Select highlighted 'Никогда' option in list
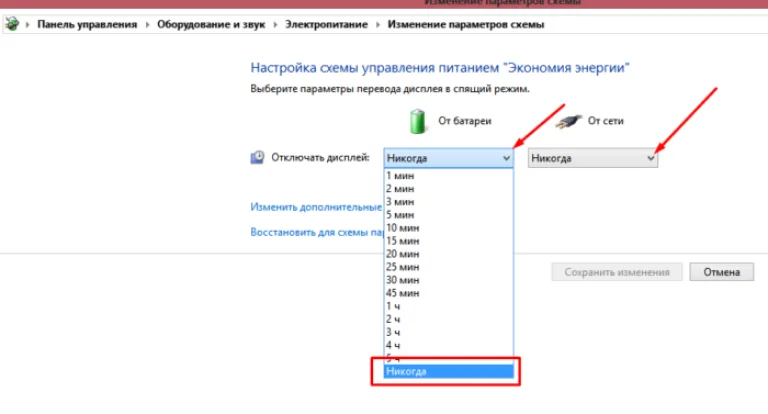 (x=448, y=371)
